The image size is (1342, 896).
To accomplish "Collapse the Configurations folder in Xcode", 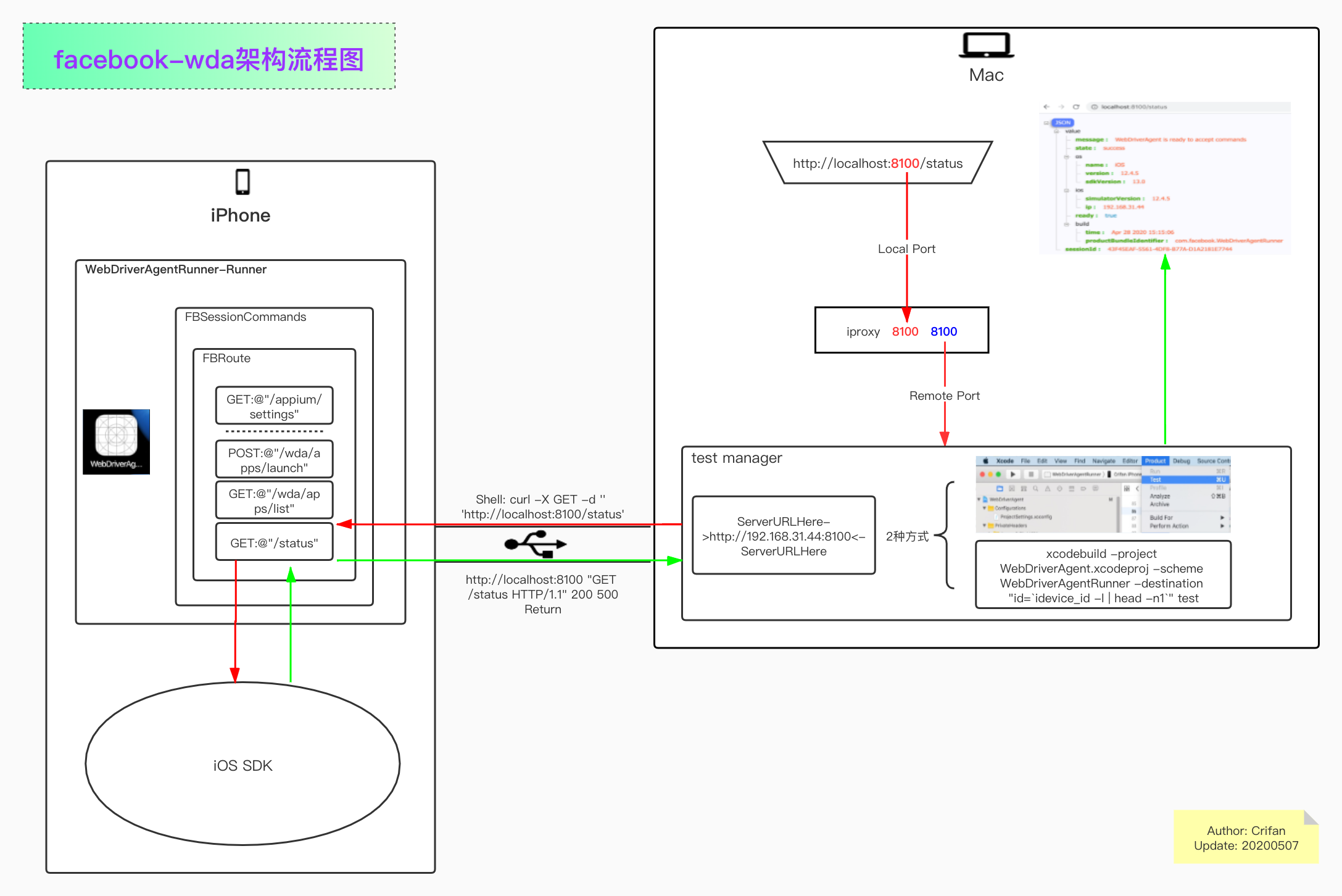I will 984,508.
